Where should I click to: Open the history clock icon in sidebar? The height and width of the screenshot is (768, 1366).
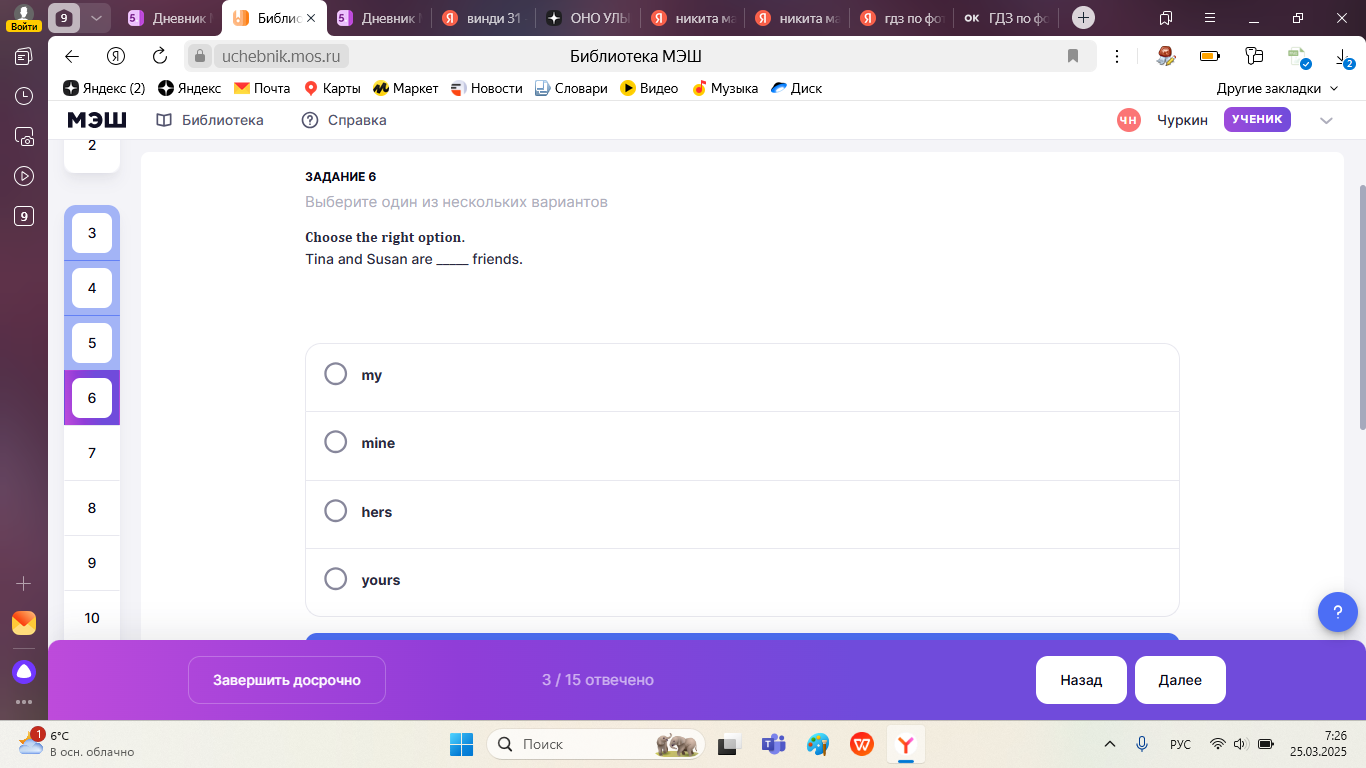tap(24, 96)
